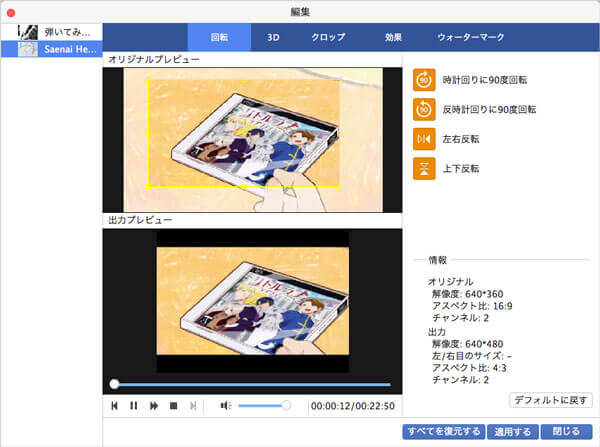Click the アスペクト比: 4:3 text
Image resolution: width=600 pixels, height=447 pixels.
[469, 368]
